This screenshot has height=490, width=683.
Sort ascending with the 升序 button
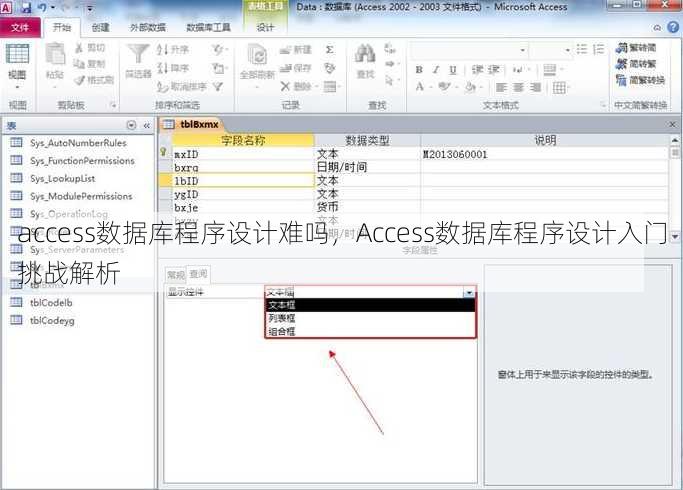[x=172, y=50]
